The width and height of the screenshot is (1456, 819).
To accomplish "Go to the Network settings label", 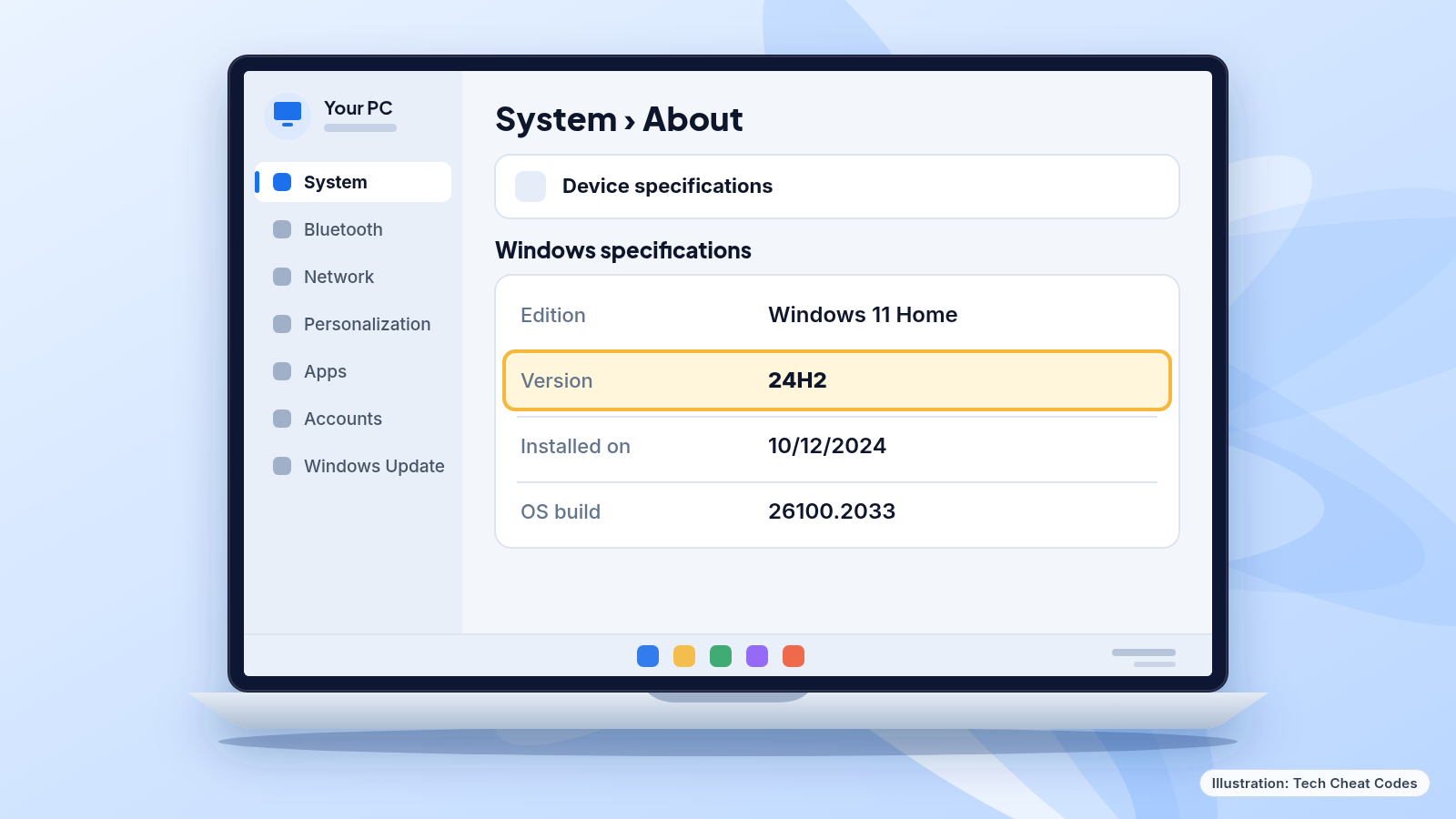I will [339, 277].
